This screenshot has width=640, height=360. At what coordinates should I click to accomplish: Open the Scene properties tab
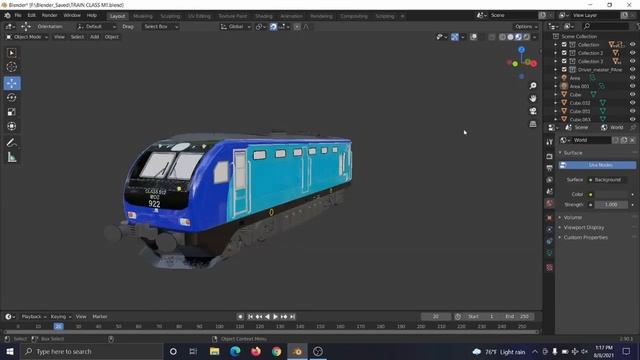click(x=549, y=191)
